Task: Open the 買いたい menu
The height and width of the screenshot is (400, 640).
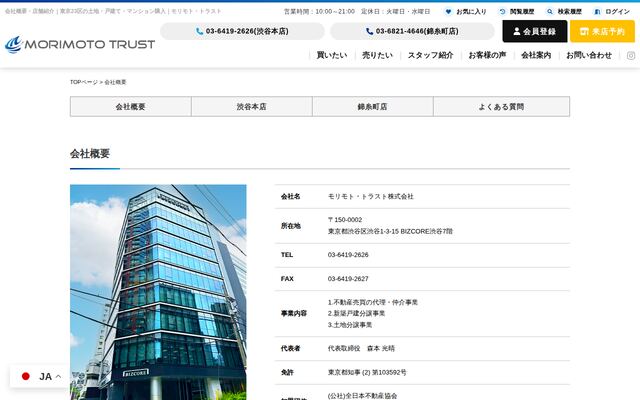Action: coord(332,55)
